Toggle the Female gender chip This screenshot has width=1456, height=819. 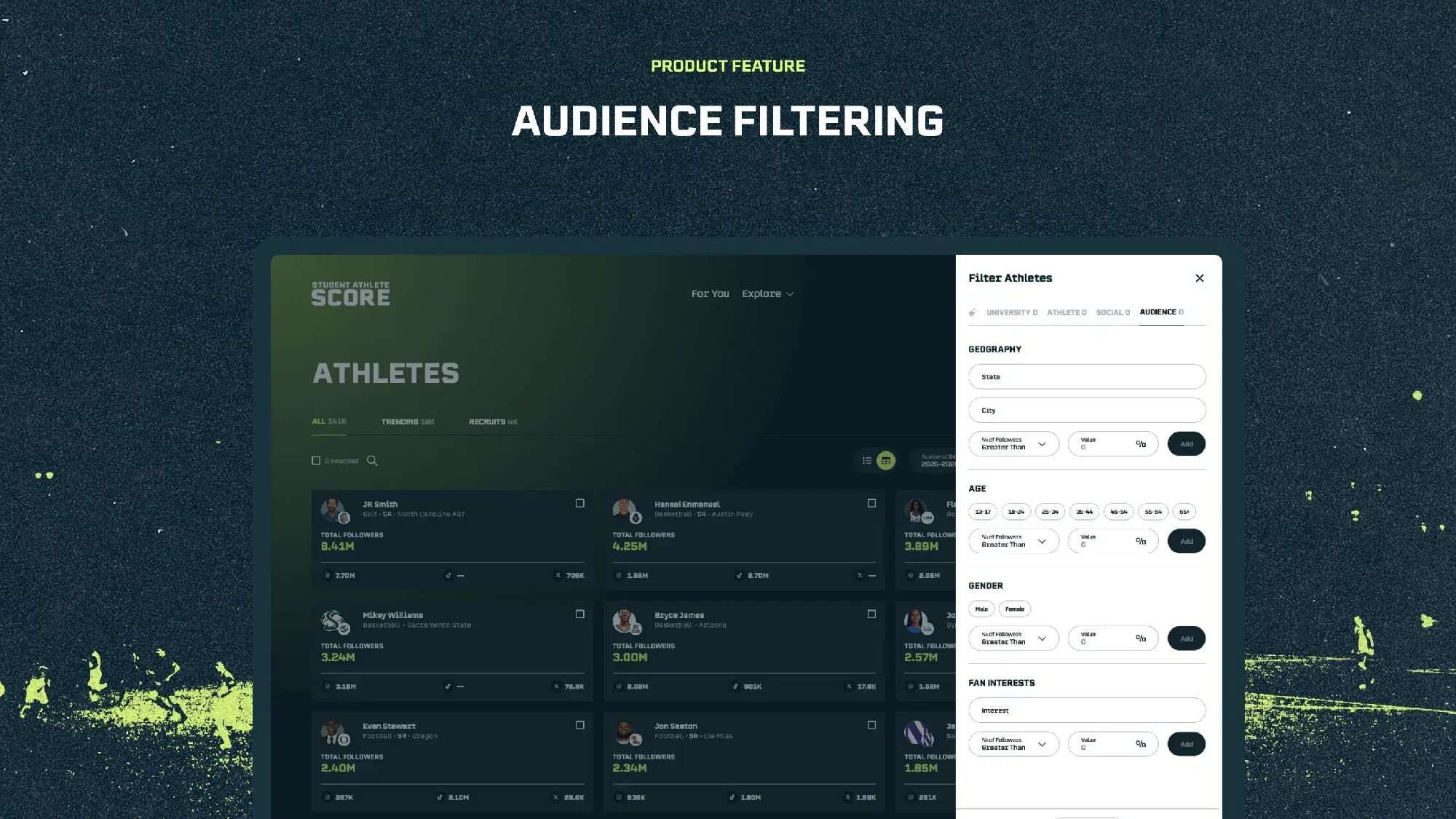[1015, 609]
